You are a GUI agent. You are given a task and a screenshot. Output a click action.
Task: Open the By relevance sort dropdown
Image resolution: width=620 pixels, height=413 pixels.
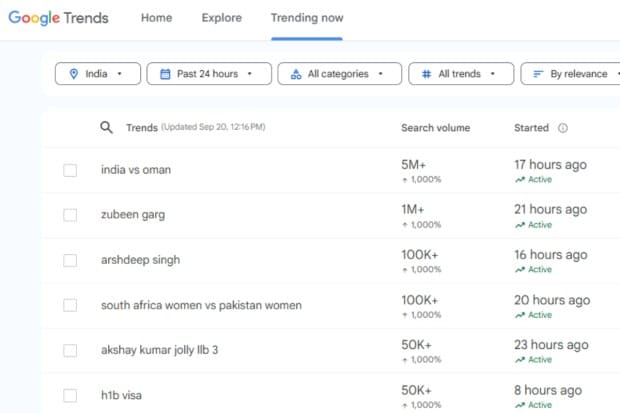(x=571, y=74)
